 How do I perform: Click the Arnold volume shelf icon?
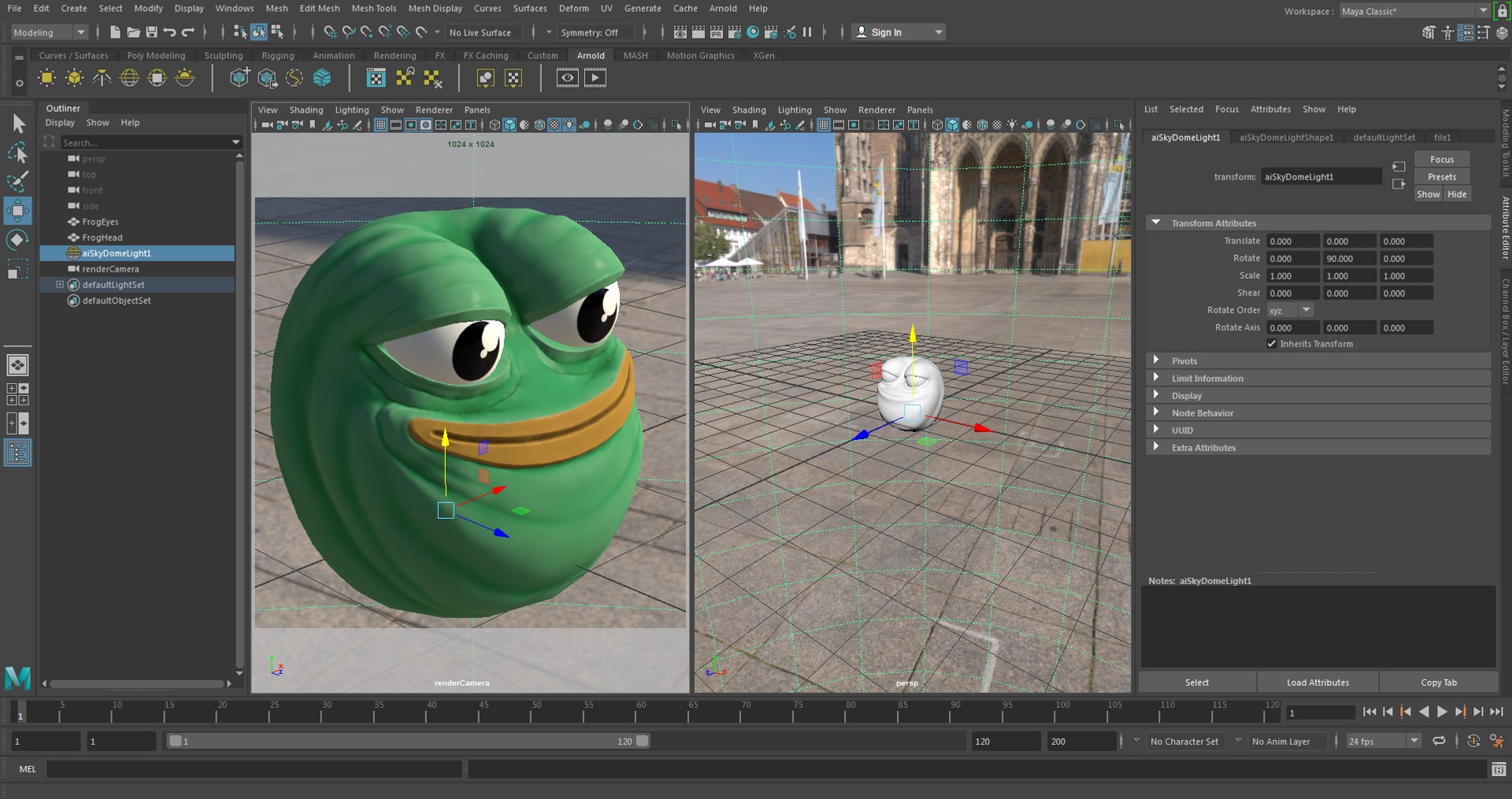(322, 78)
